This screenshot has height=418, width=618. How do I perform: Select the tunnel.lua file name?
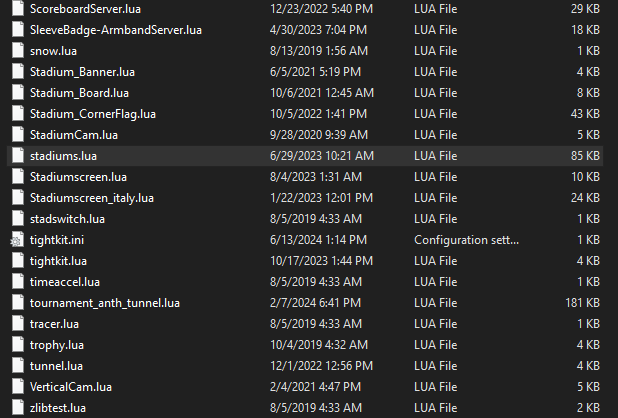click(x=56, y=366)
